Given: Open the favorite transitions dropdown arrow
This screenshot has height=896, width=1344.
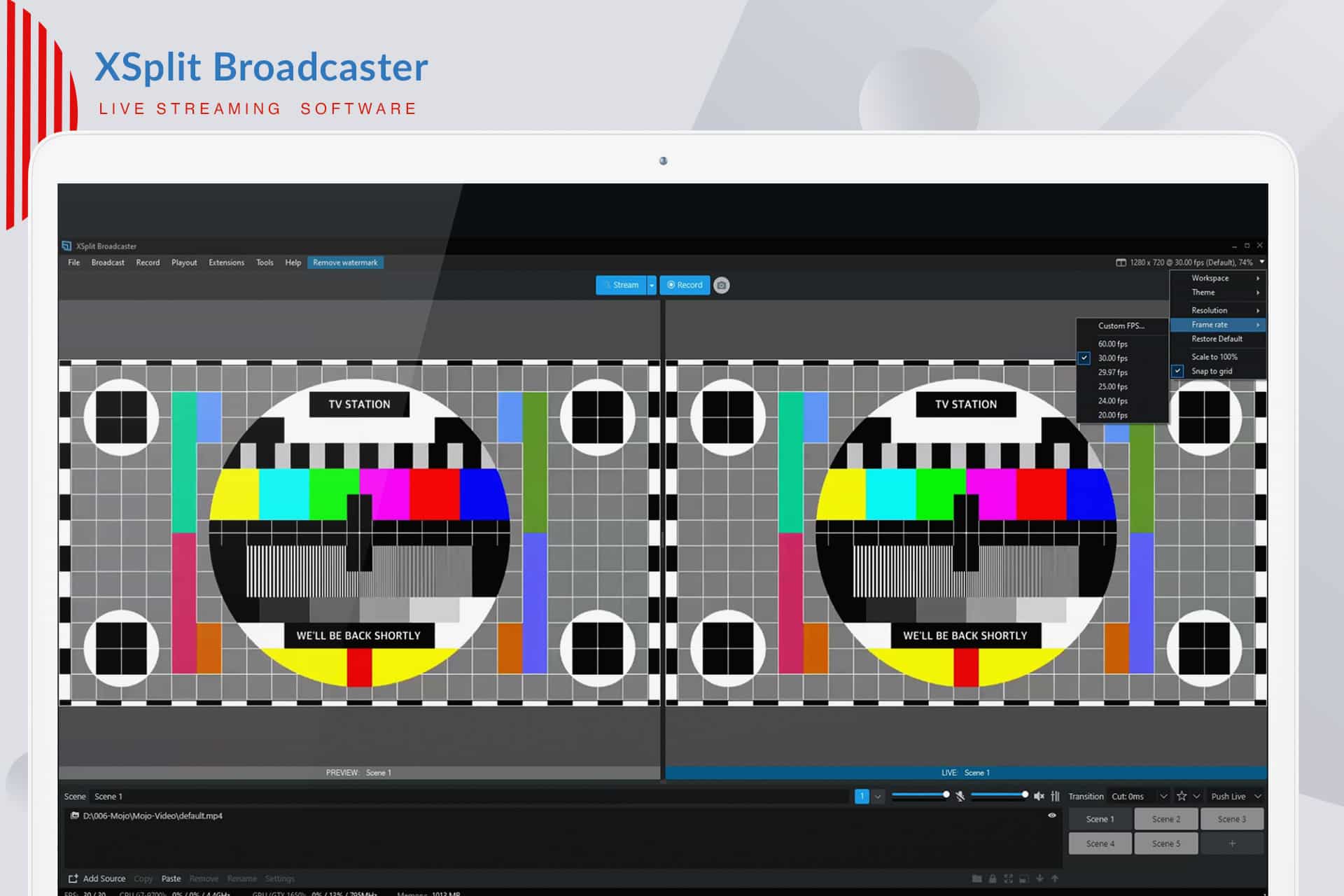Looking at the screenshot, I should [x=1196, y=797].
